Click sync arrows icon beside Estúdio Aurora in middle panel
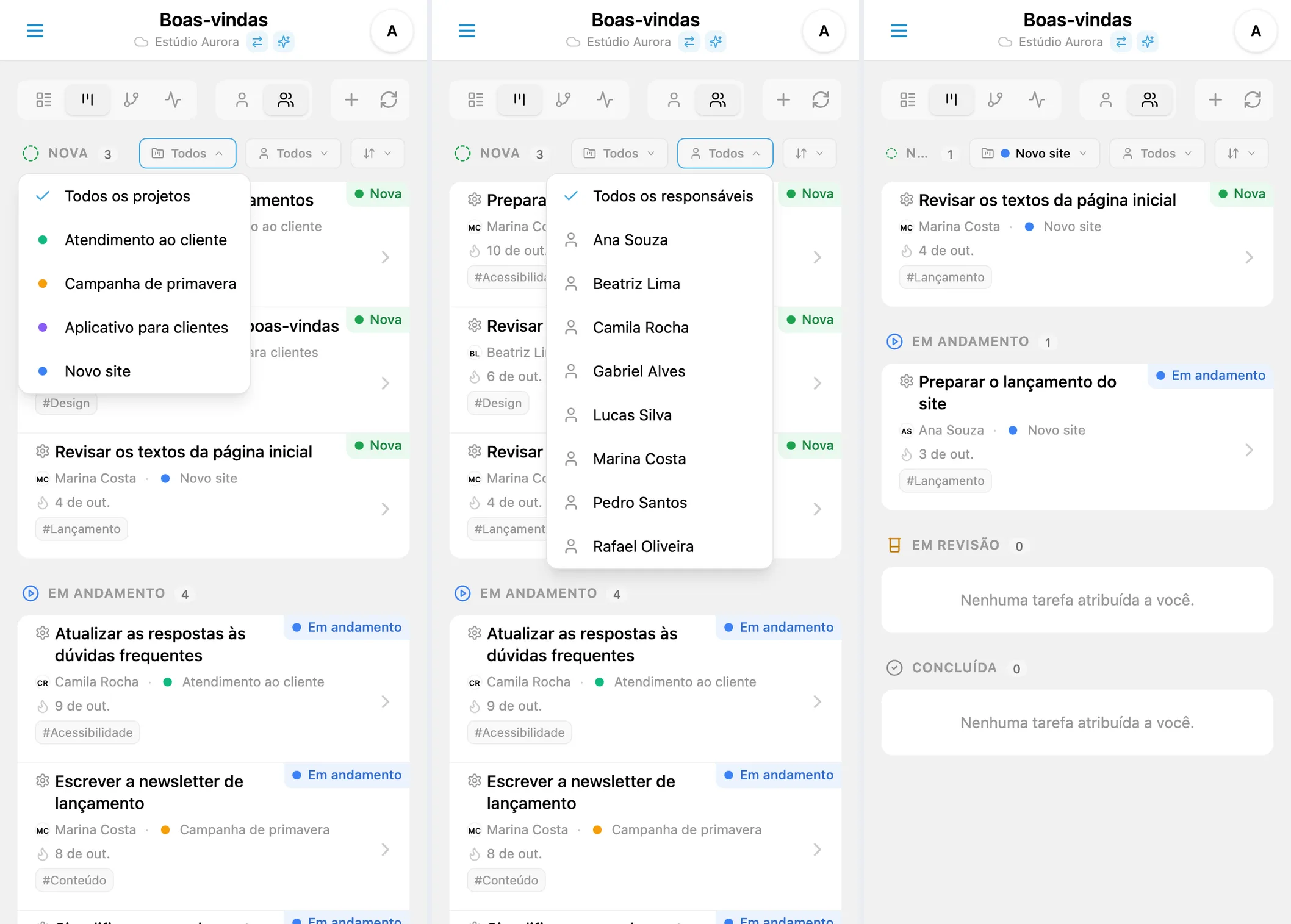This screenshot has height=924, width=1291. pyautogui.click(x=689, y=41)
